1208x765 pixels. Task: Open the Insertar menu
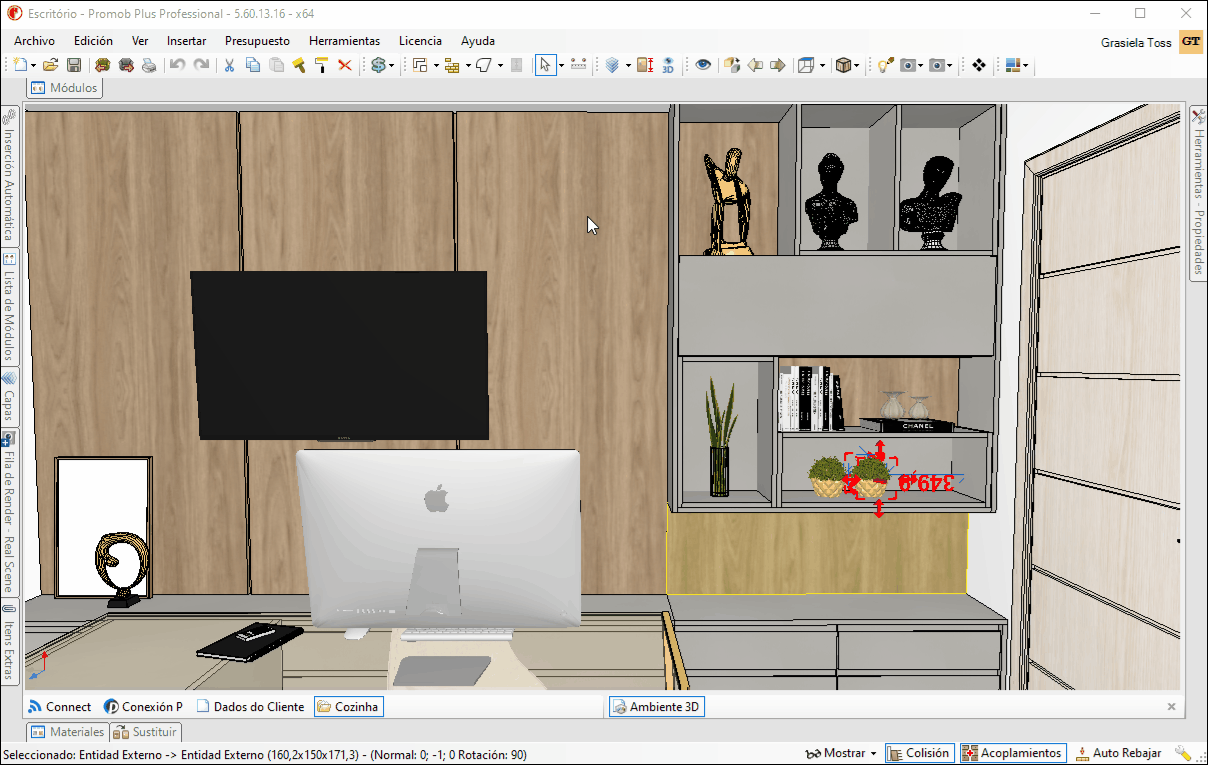click(187, 41)
